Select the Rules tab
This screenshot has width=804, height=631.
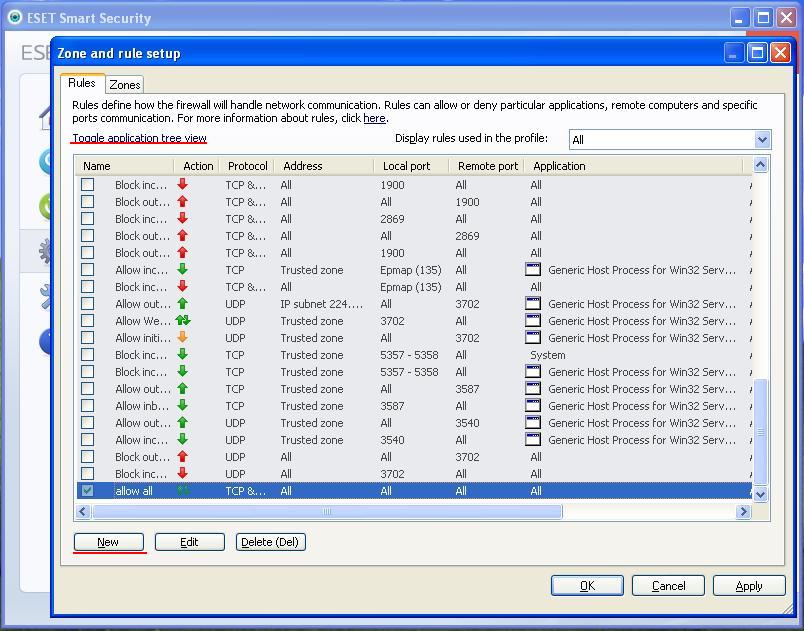82,83
